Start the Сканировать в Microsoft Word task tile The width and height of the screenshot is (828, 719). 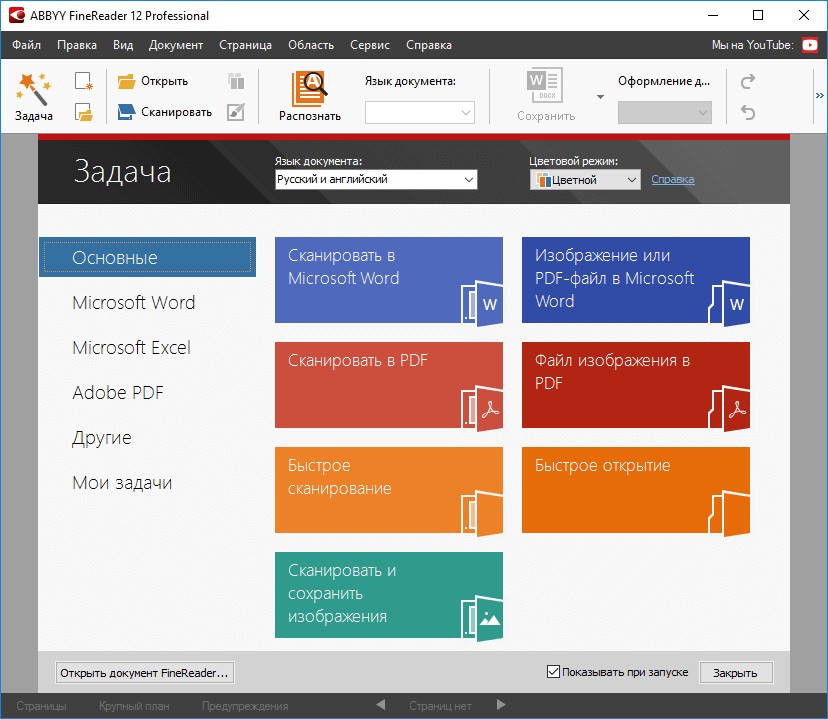point(389,280)
